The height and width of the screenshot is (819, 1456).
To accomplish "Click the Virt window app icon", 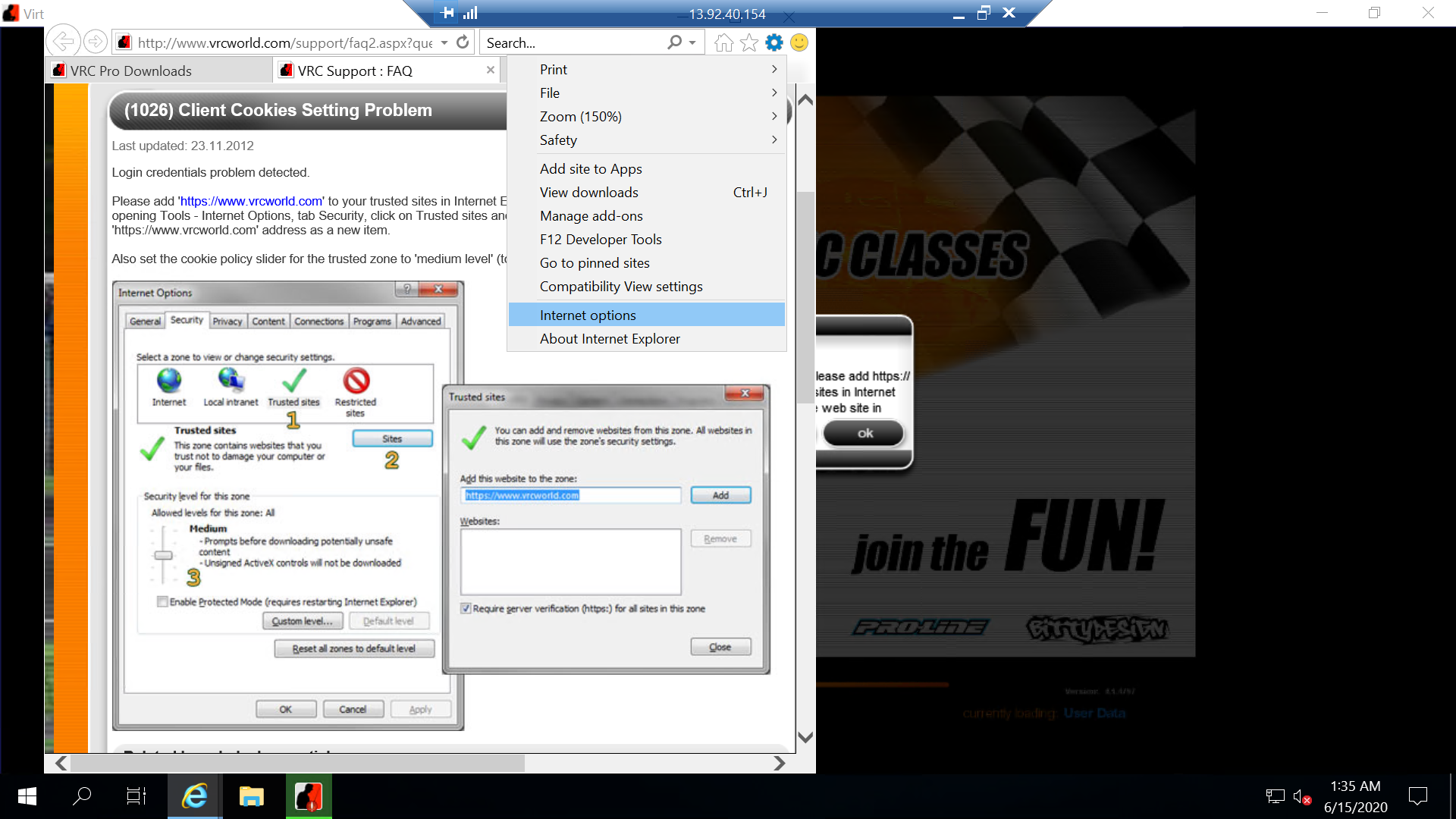I will click(x=11, y=13).
